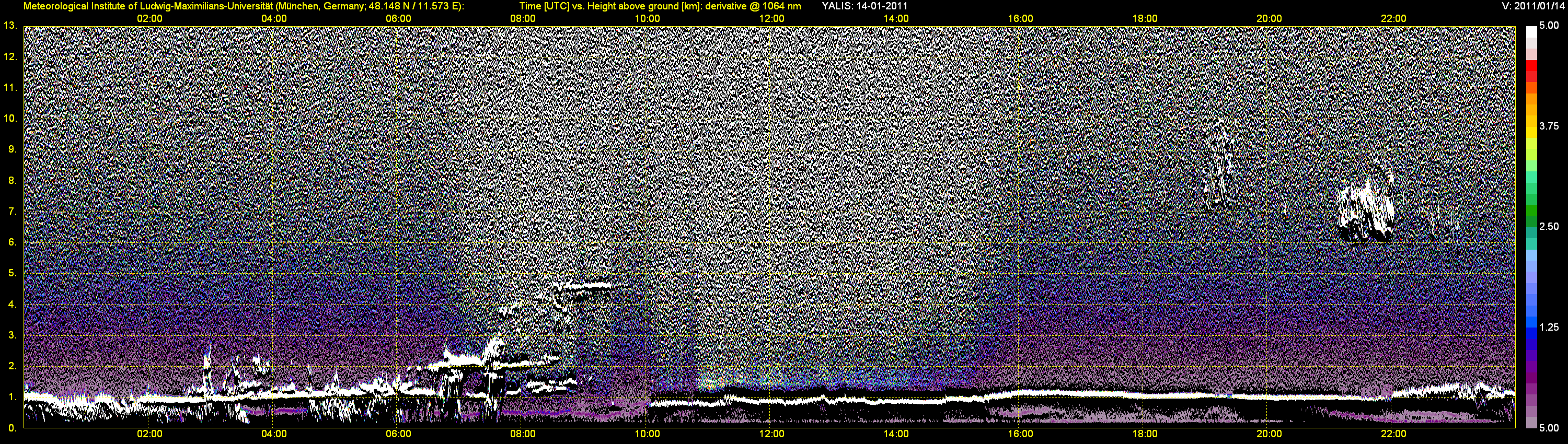Click the 'V: 2011/01/14' version text

pyautogui.click(x=1531, y=6)
